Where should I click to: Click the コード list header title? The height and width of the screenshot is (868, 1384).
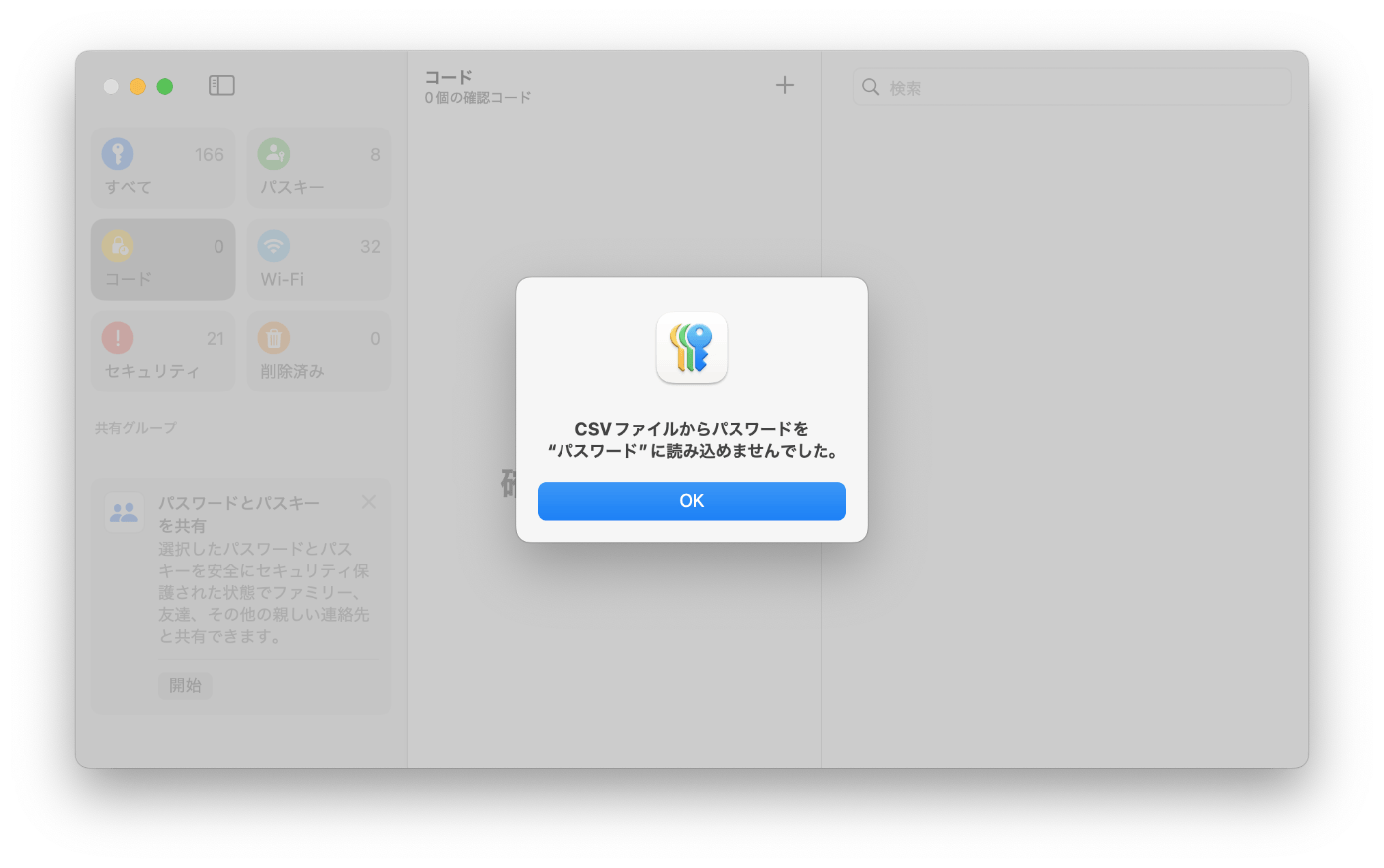coord(448,77)
